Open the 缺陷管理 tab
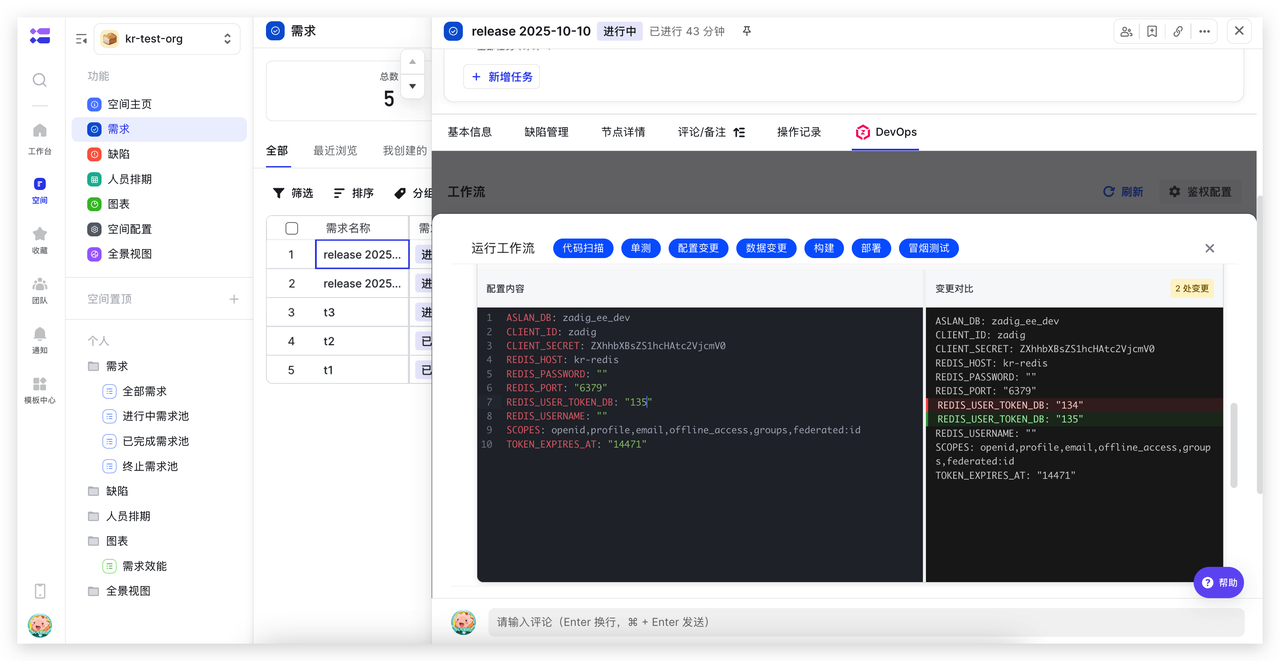 545,131
